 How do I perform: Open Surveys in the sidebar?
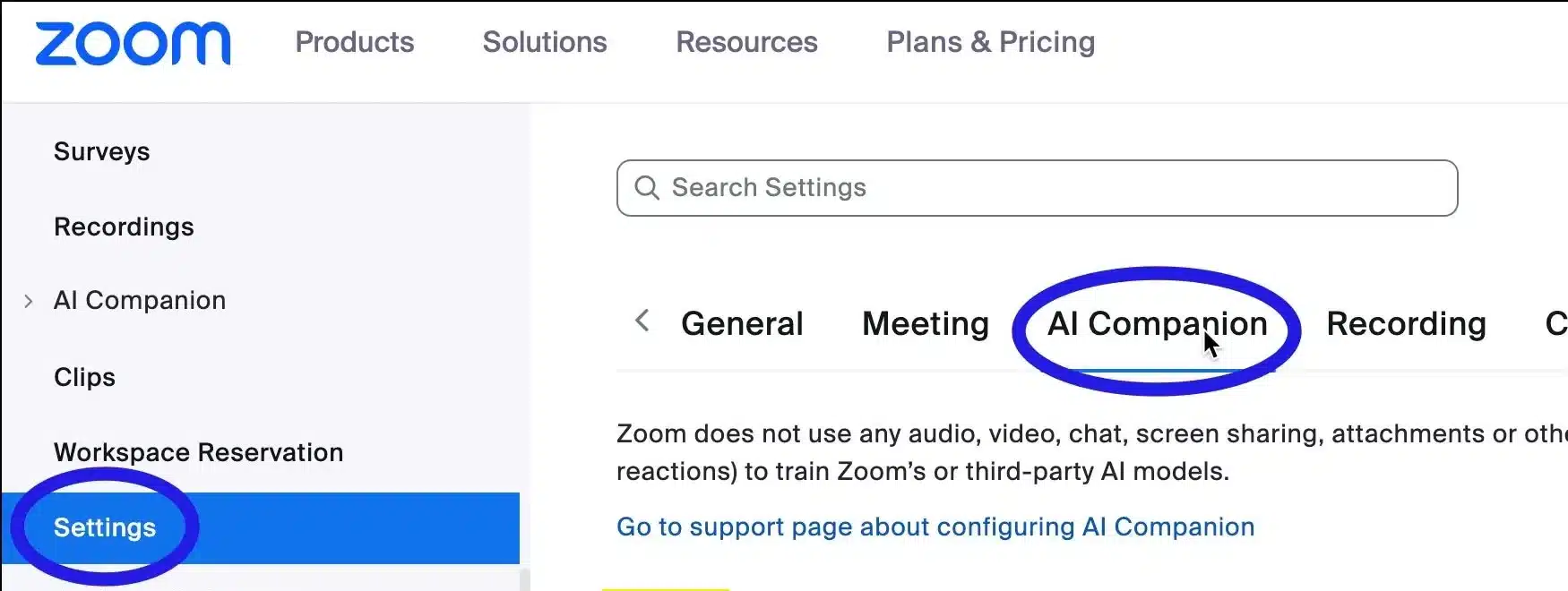(102, 152)
